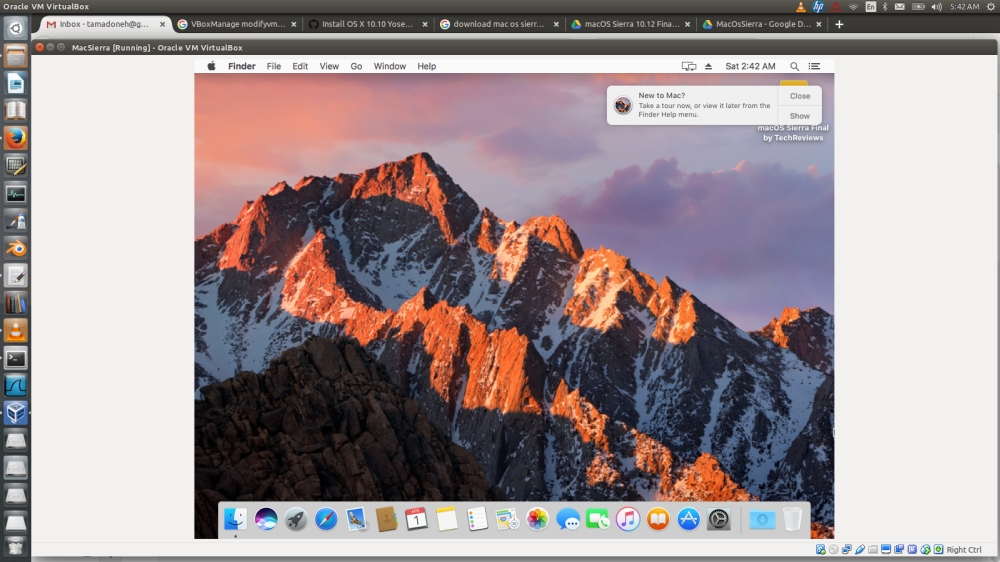Open the File menu in Finder

274,66
